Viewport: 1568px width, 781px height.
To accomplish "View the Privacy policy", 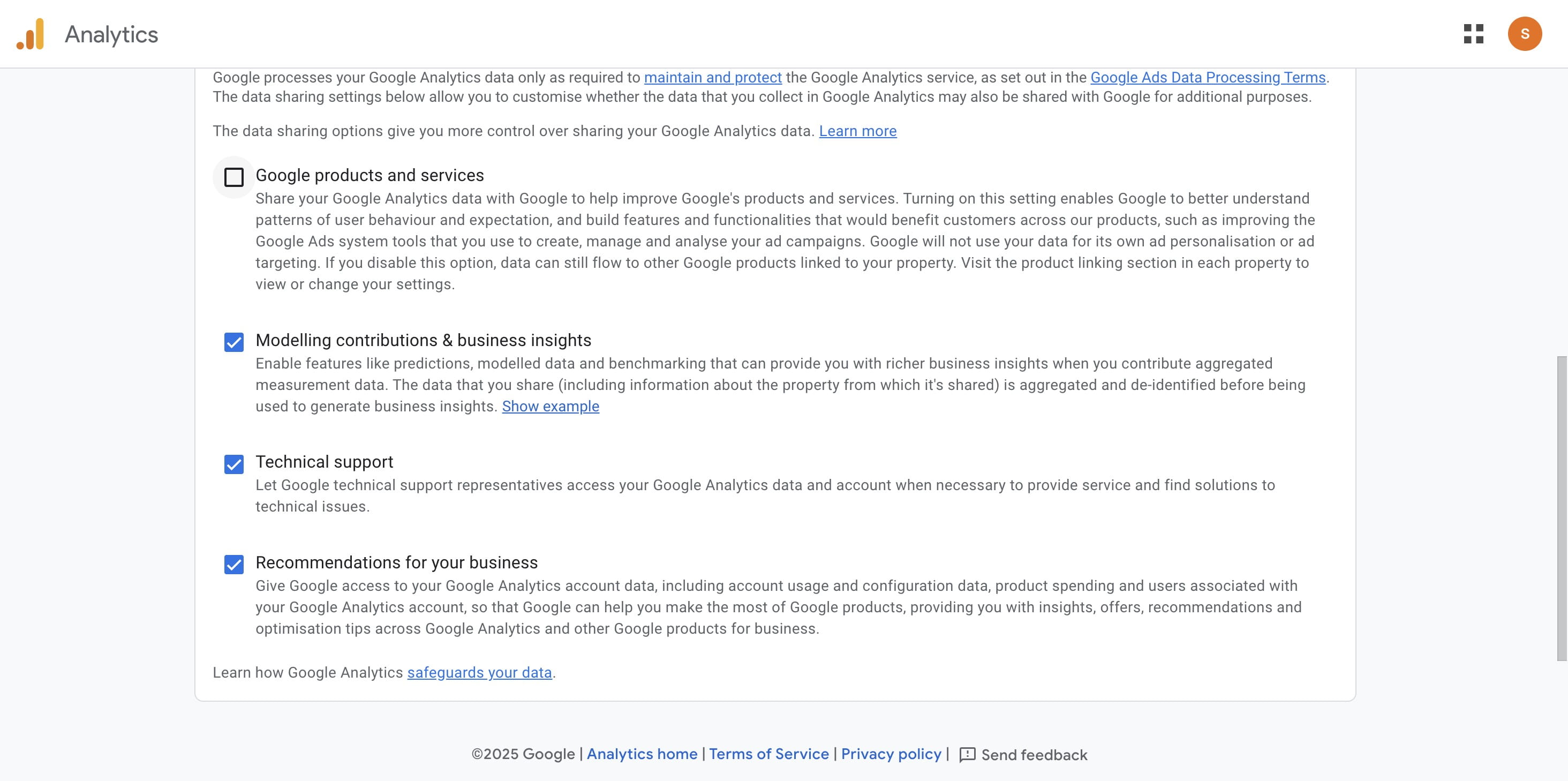I will pyautogui.click(x=891, y=754).
